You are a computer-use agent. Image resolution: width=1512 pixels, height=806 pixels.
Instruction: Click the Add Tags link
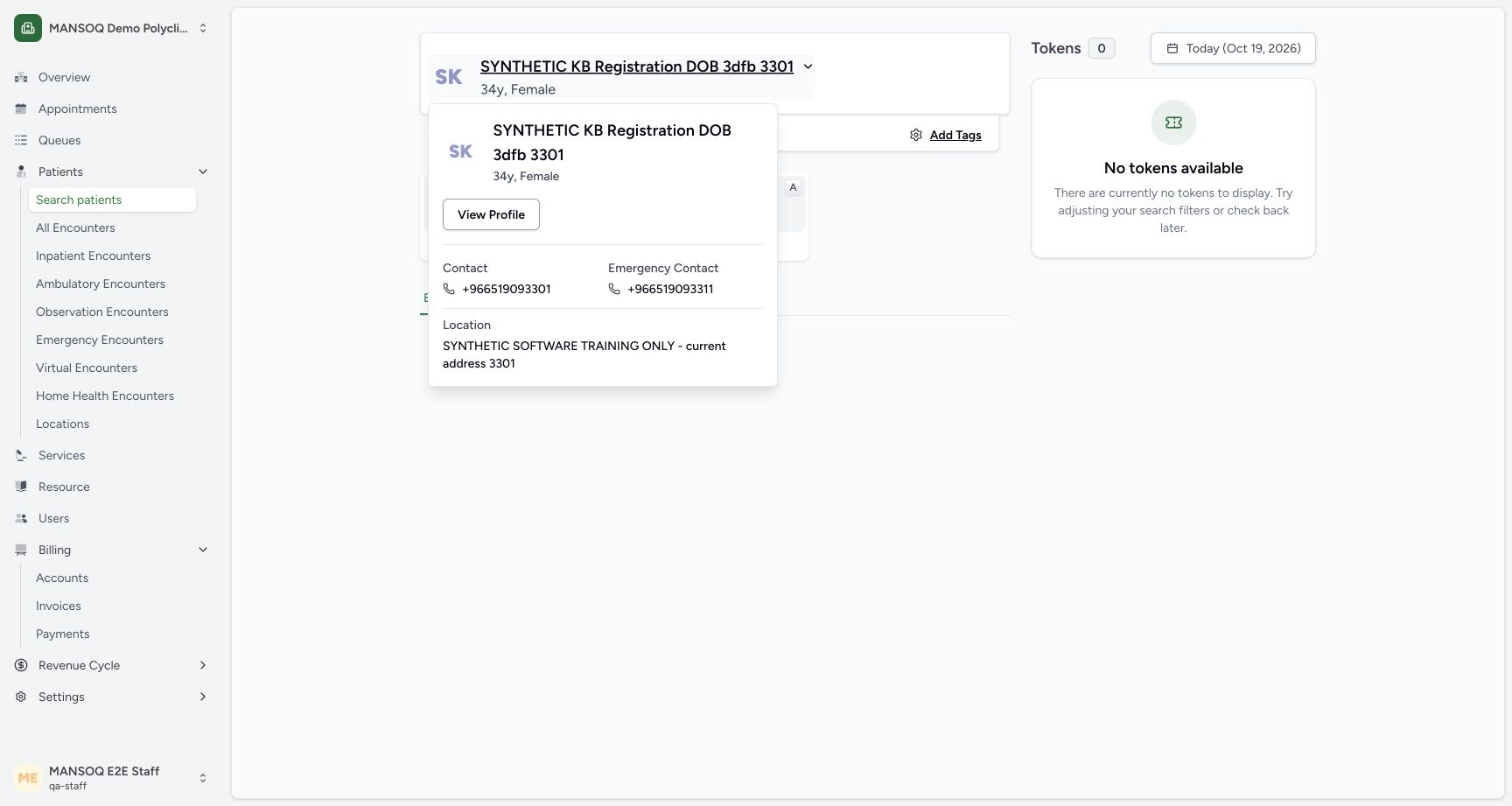(955, 135)
